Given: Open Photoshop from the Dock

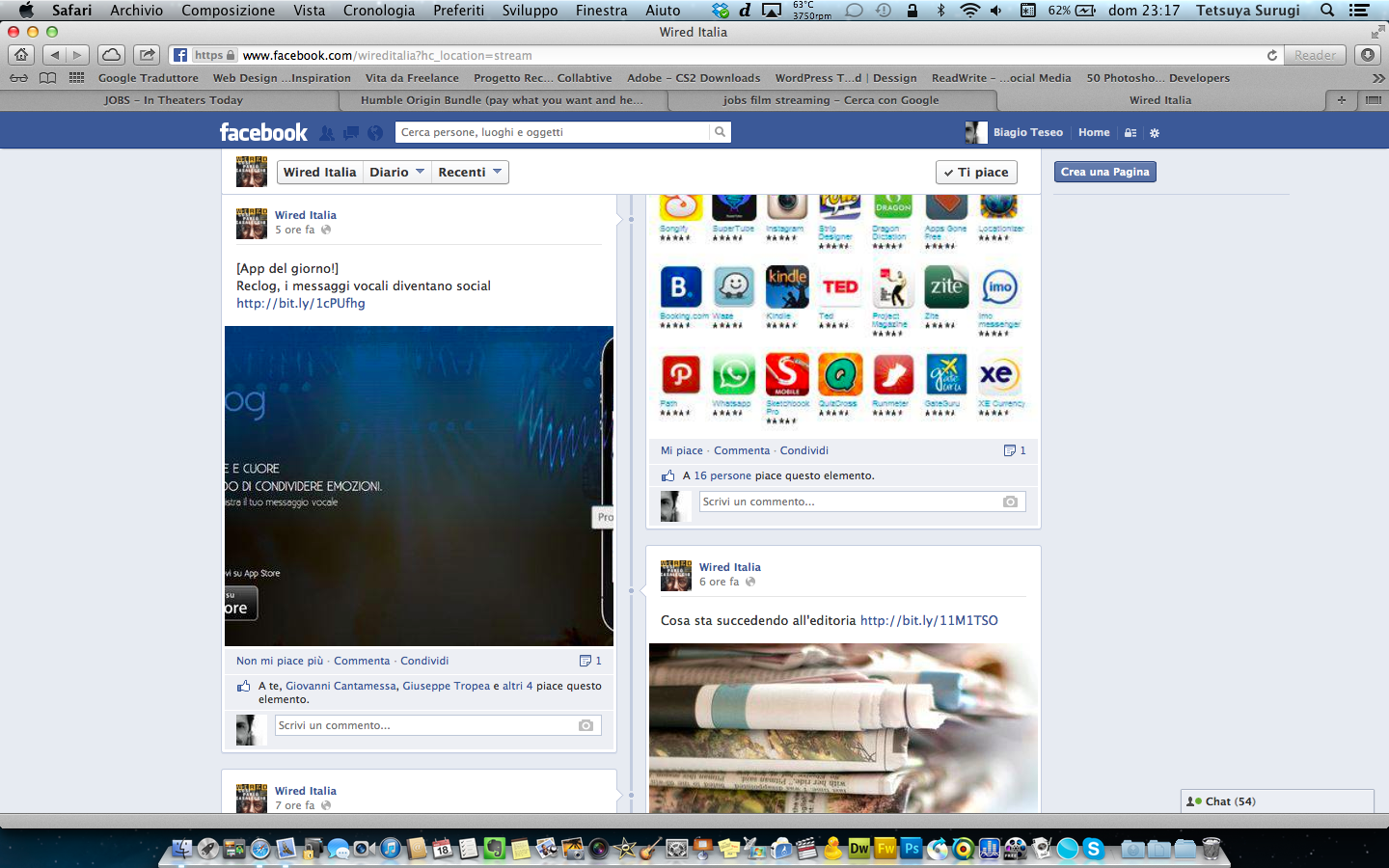Looking at the screenshot, I should [x=911, y=849].
